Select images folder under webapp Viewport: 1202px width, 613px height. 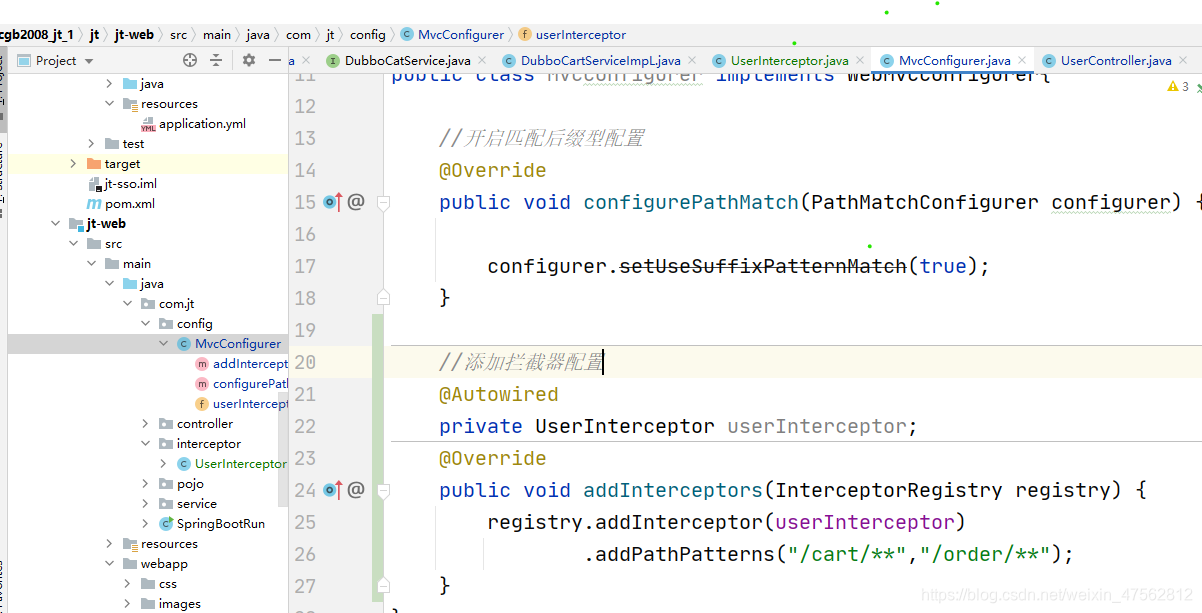[x=171, y=604]
